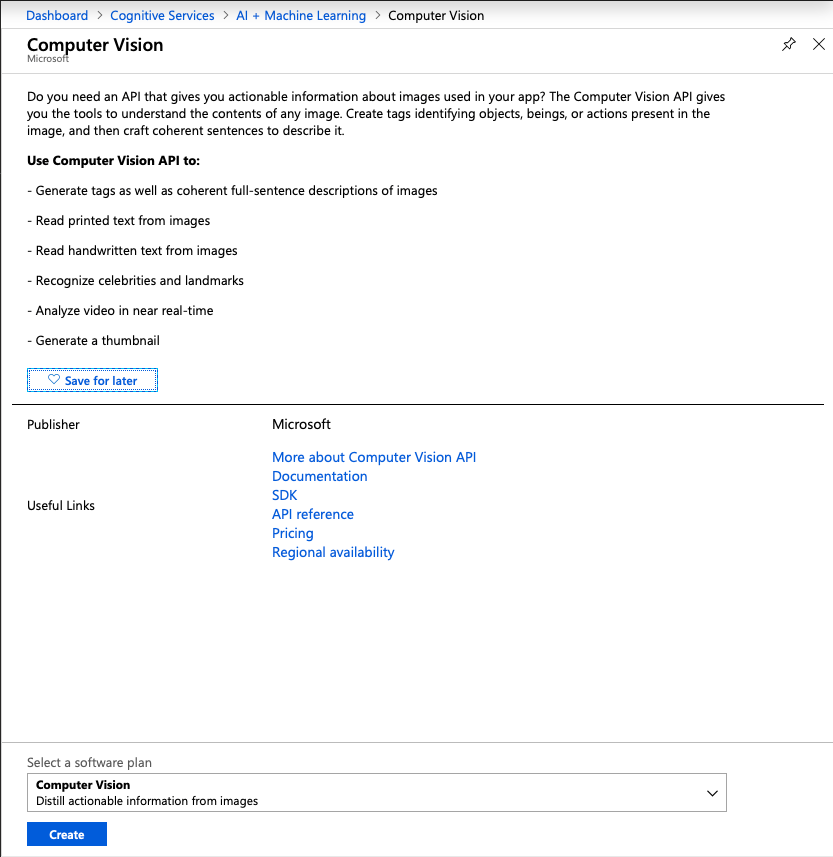Click Microsoft publisher value
The width and height of the screenshot is (833, 857).
(x=301, y=425)
